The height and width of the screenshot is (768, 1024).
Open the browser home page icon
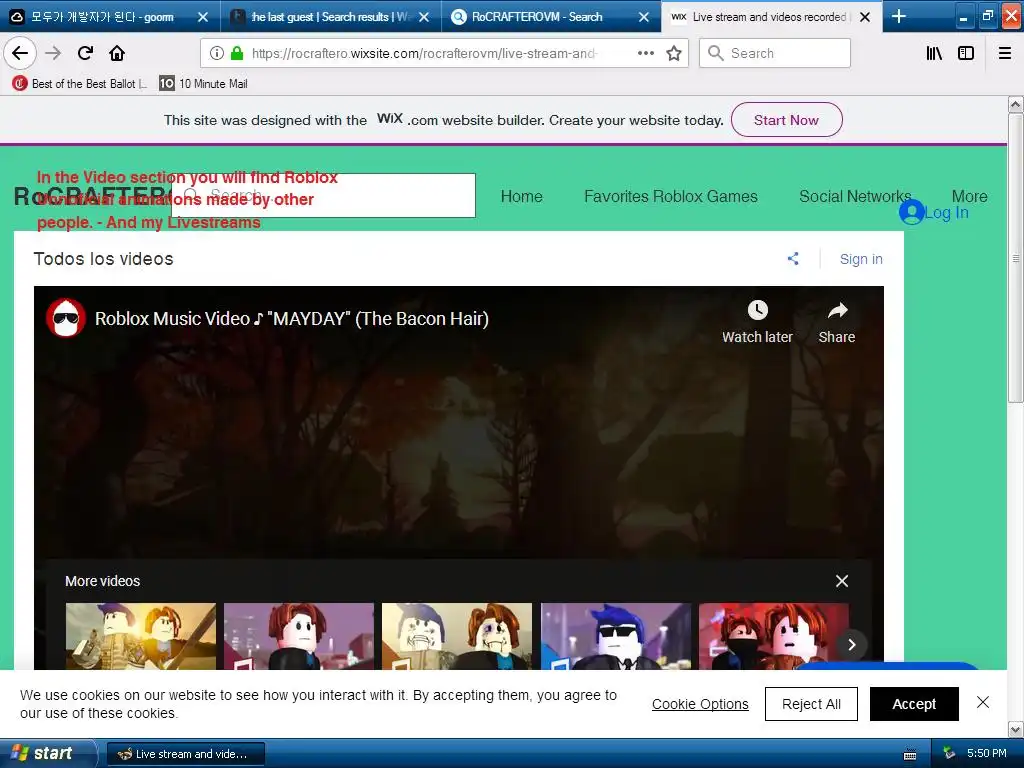coord(117,53)
